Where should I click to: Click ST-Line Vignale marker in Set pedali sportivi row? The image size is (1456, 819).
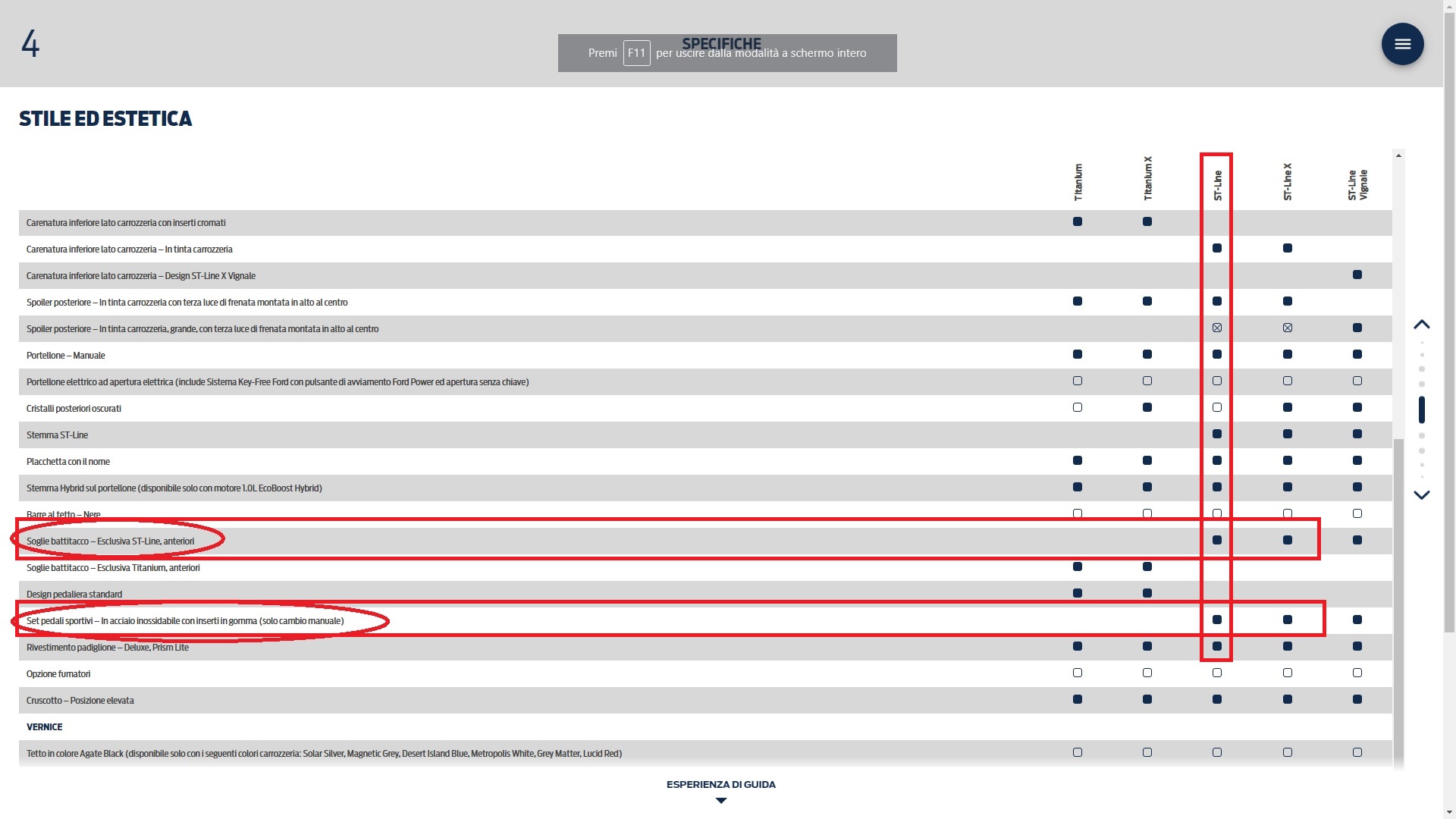tap(1357, 620)
